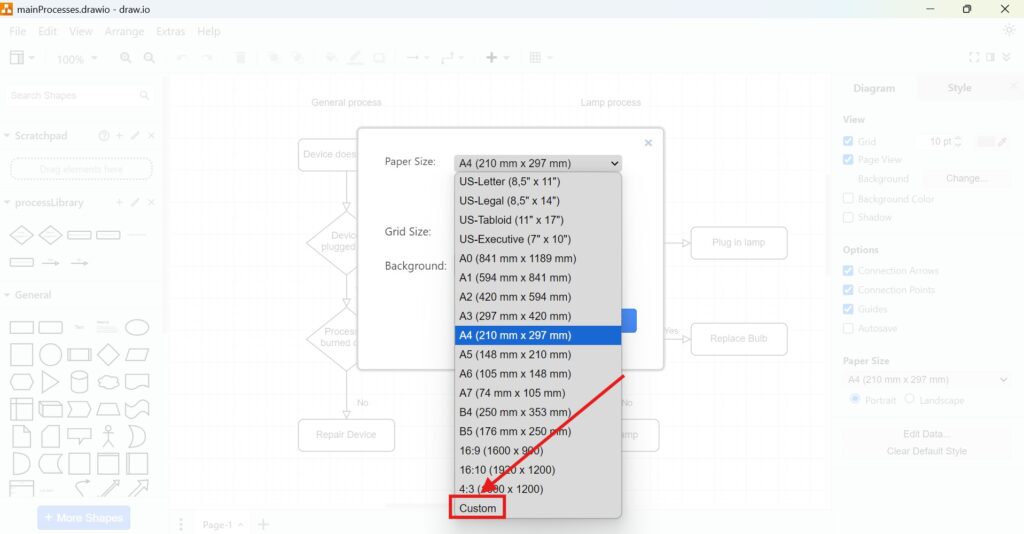
Task: Disable the Page View checkbox
Action: 849,160
